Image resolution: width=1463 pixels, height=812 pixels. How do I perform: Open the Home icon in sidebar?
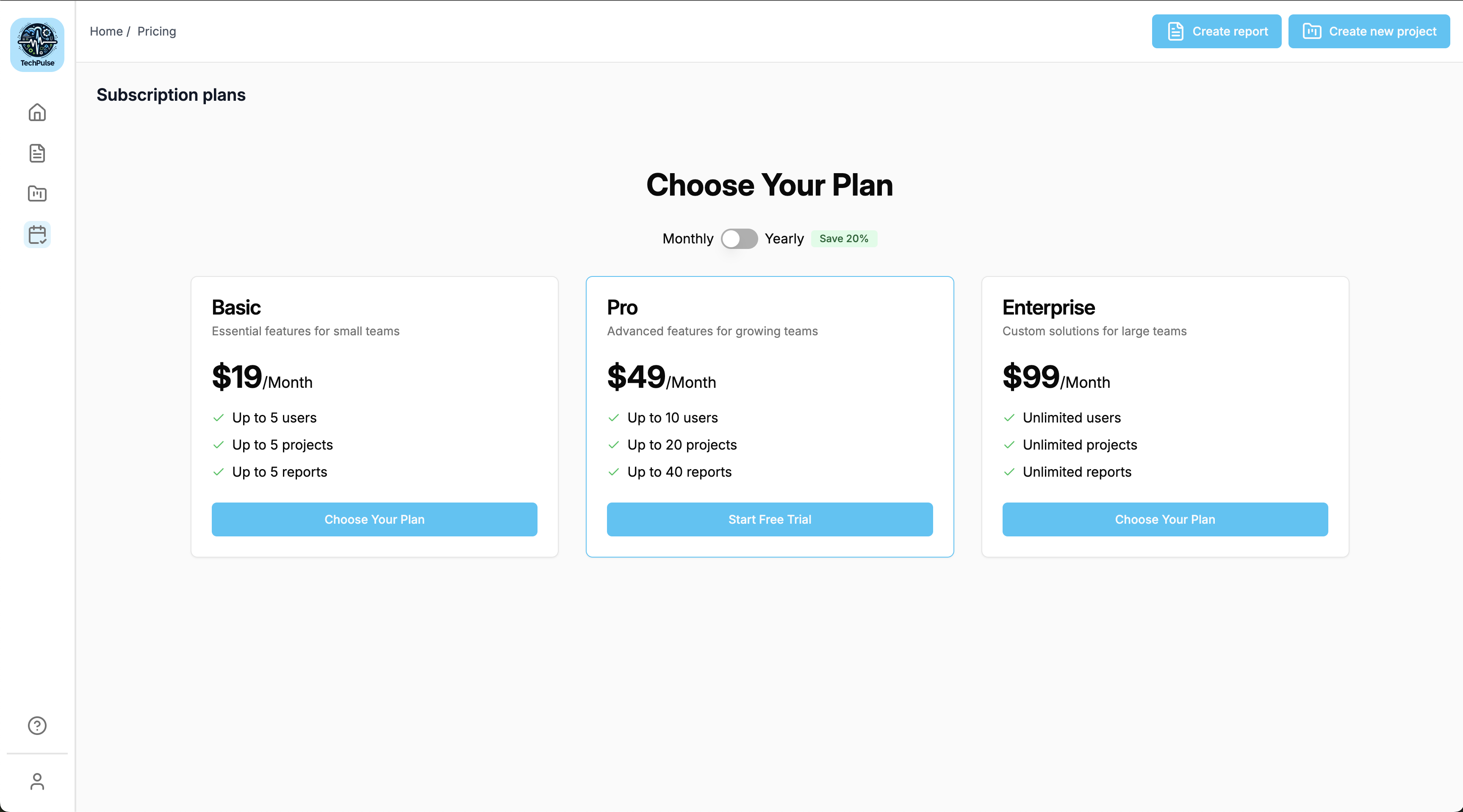pos(37,113)
